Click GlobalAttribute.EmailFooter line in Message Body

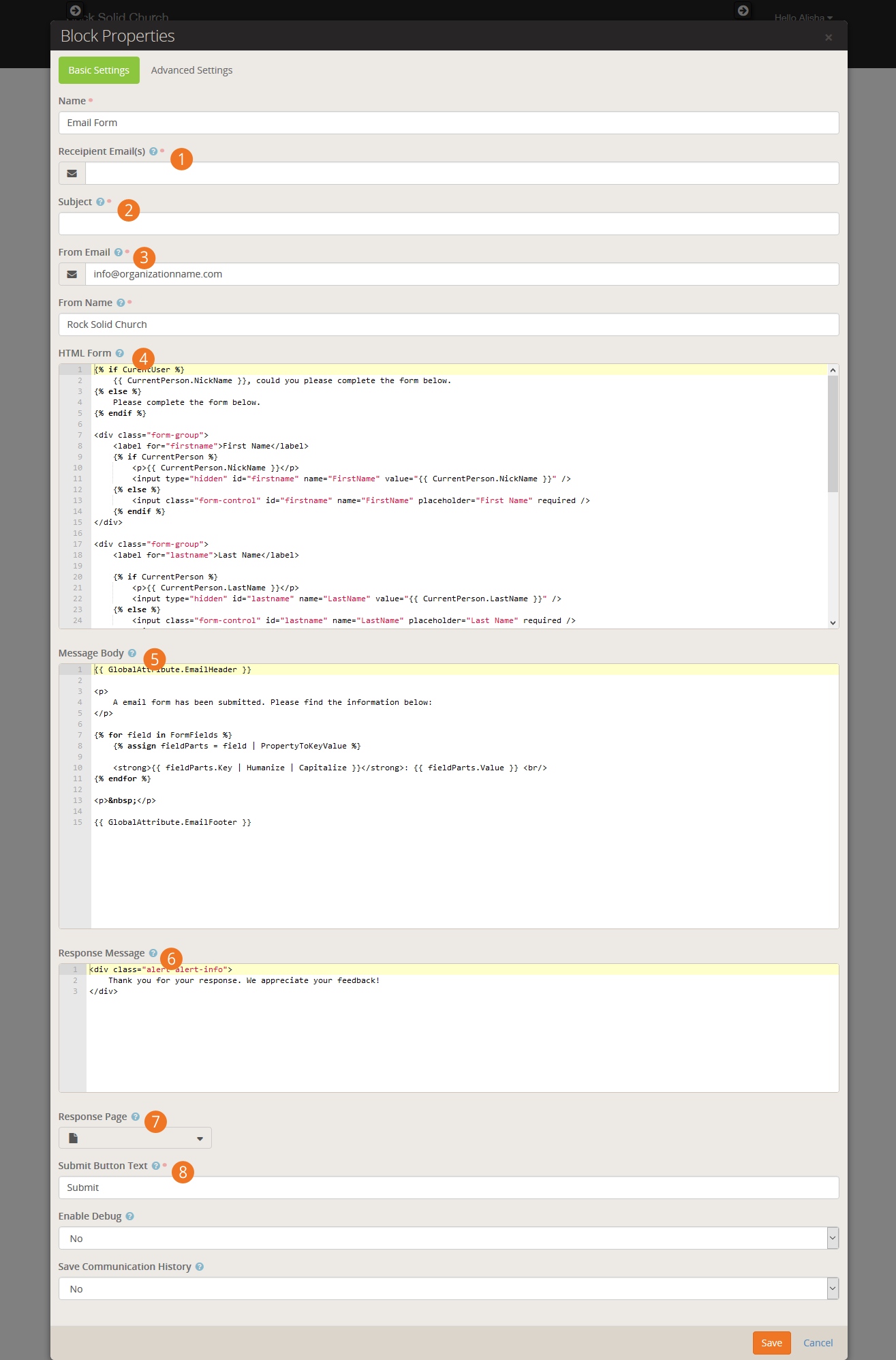(172, 822)
